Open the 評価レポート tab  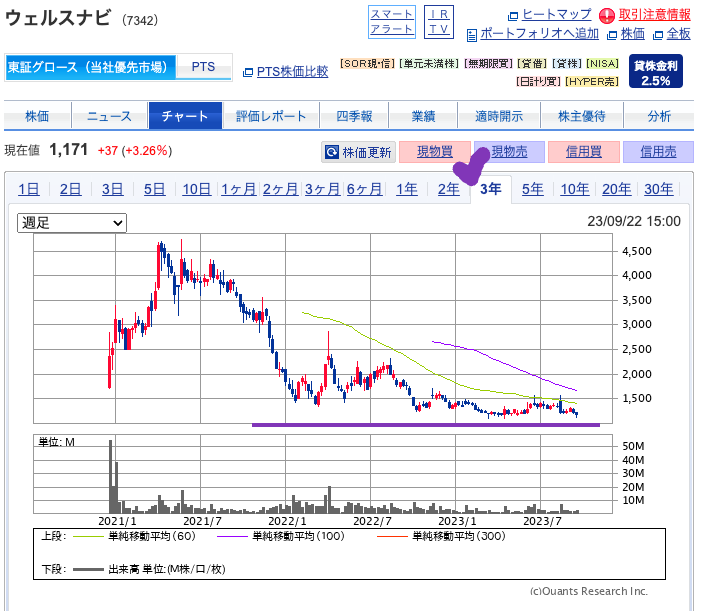pos(271,116)
